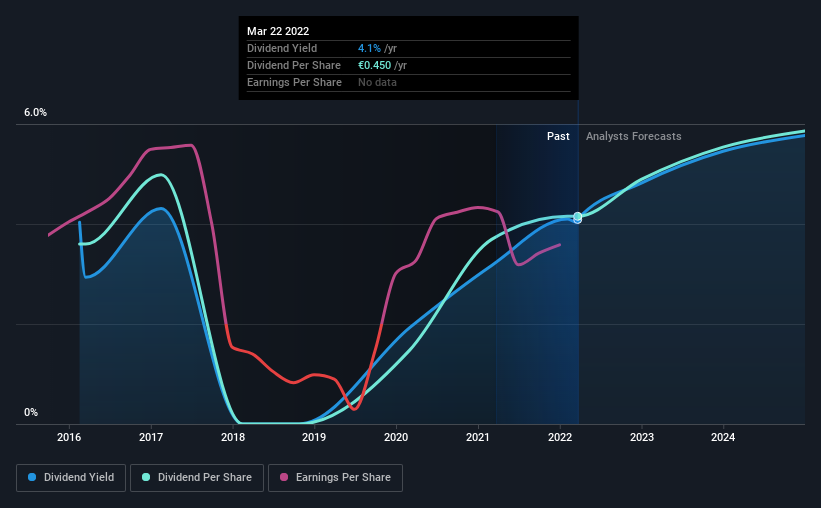Click the 2020 x-axis year label

[396, 437]
